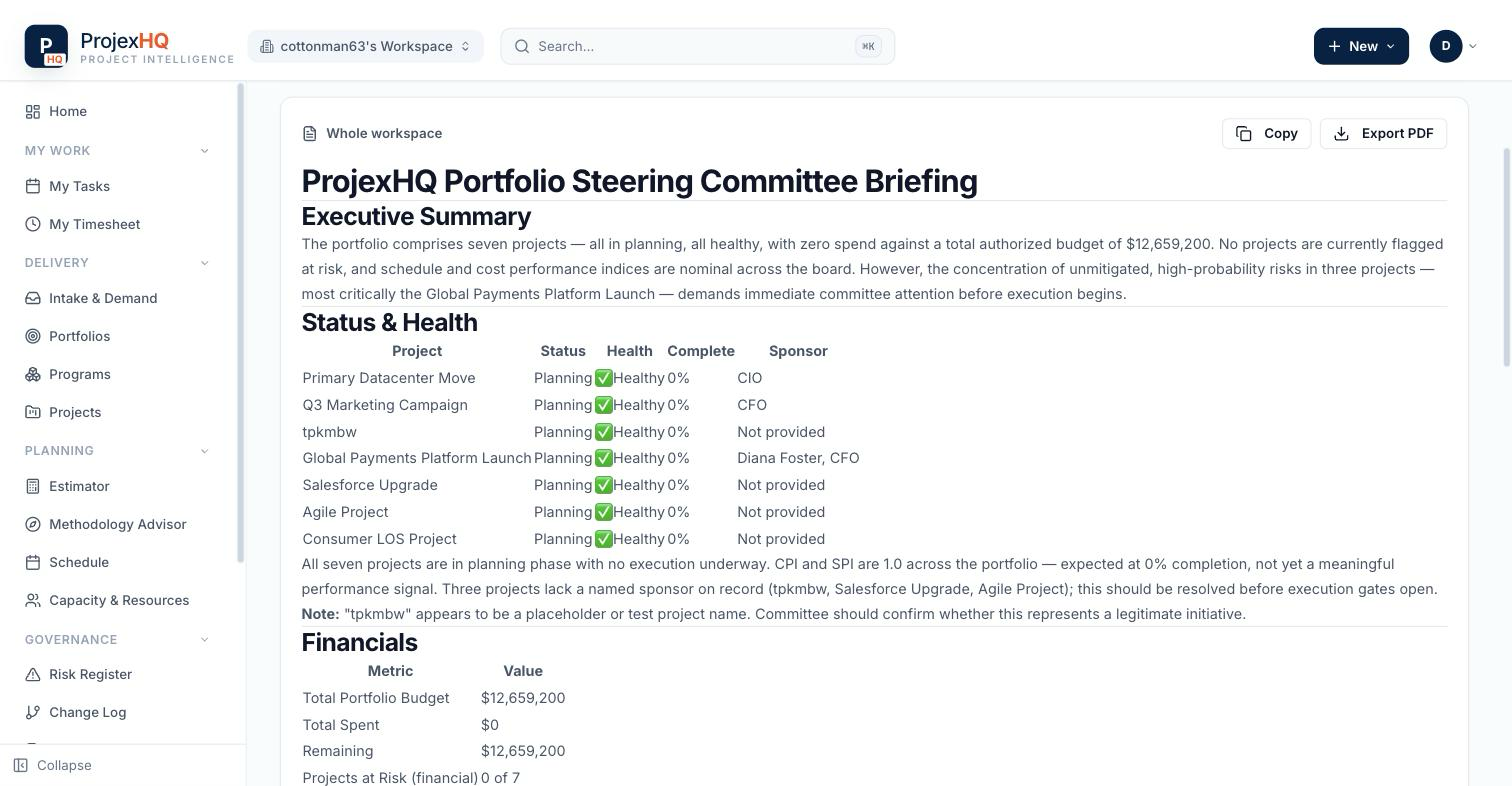1512x786 pixels.
Task: Click the search magnifier icon
Action: (x=522, y=46)
